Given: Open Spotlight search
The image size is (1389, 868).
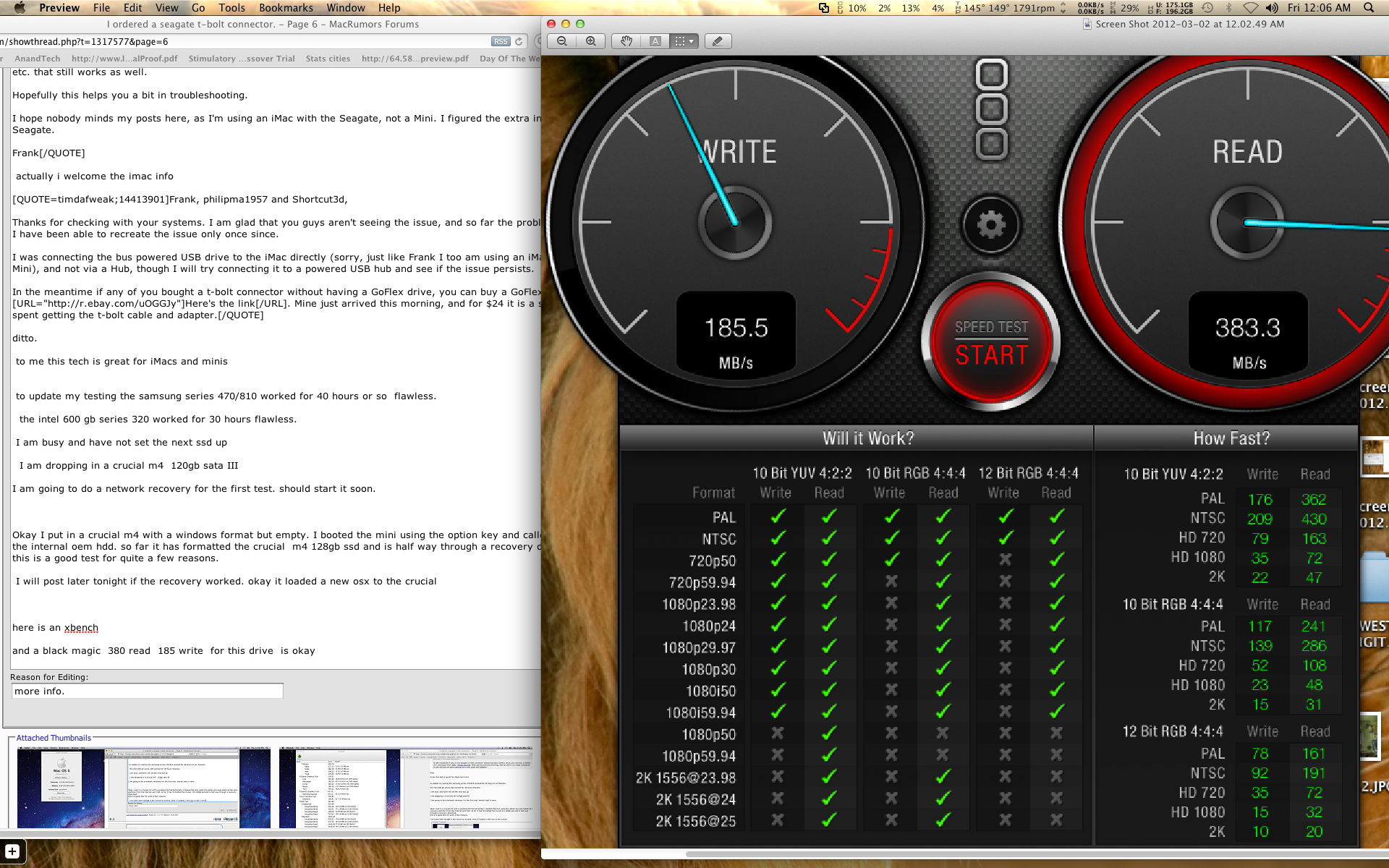Looking at the screenshot, I should point(1369,8).
